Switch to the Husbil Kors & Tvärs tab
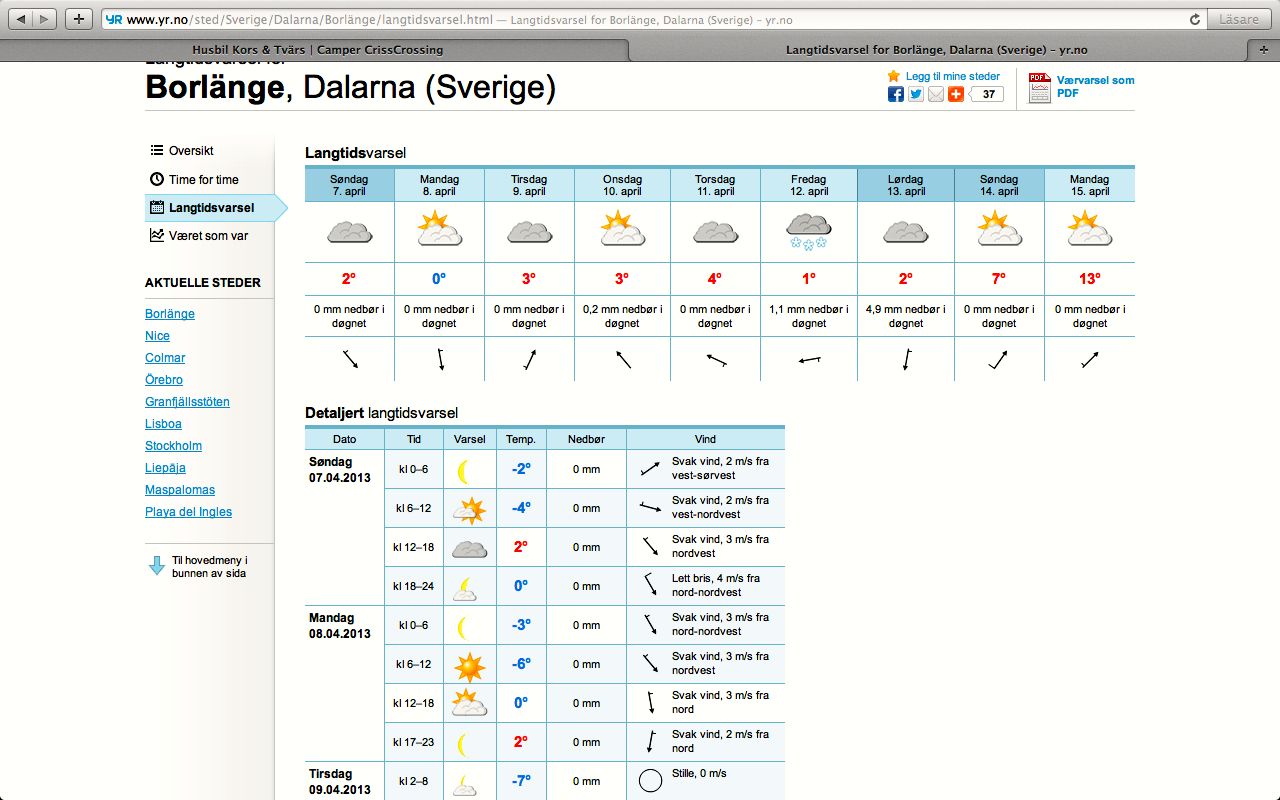Image resolution: width=1280 pixels, height=800 pixels. [317, 50]
